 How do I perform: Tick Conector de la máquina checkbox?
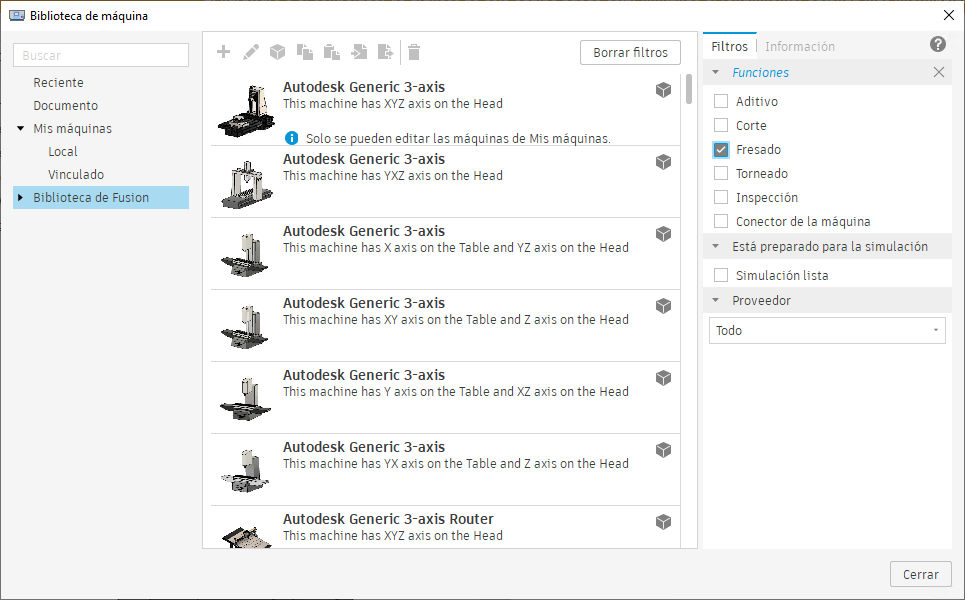(x=721, y=221)
